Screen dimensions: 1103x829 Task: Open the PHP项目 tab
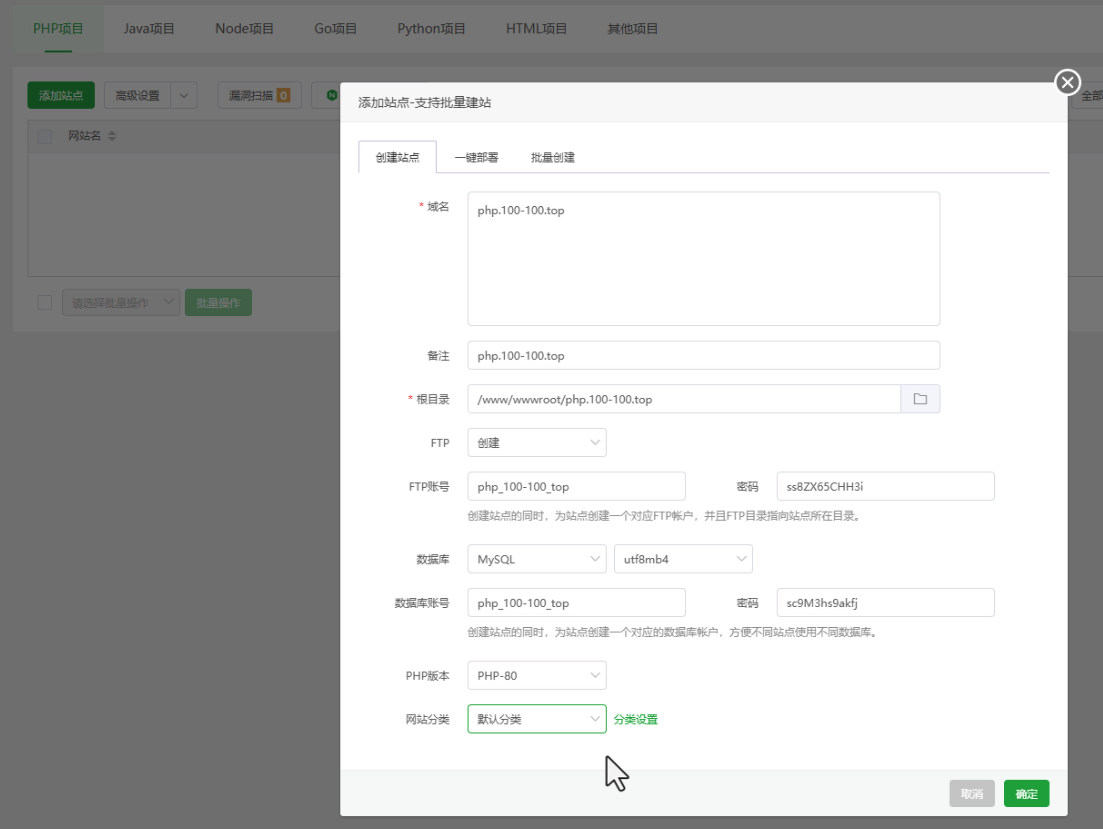click(x=58, y=29)
